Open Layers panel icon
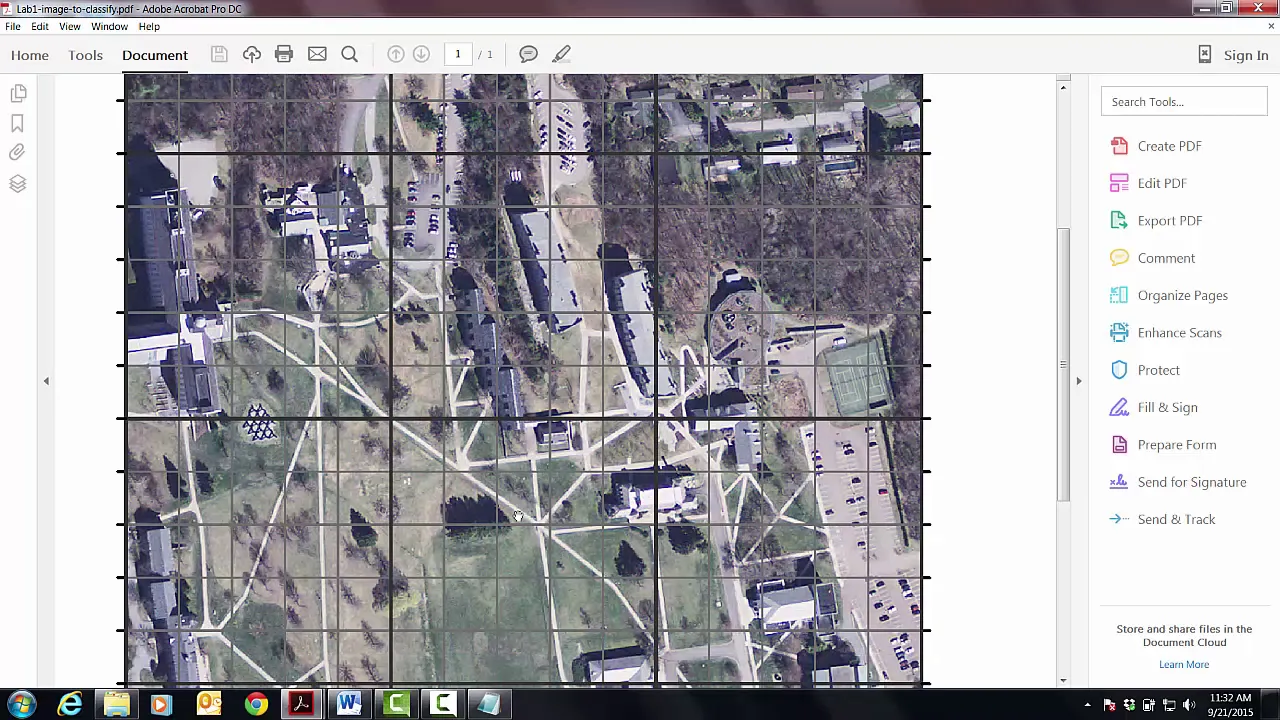 pyautogui.click(x=18, y=184)
